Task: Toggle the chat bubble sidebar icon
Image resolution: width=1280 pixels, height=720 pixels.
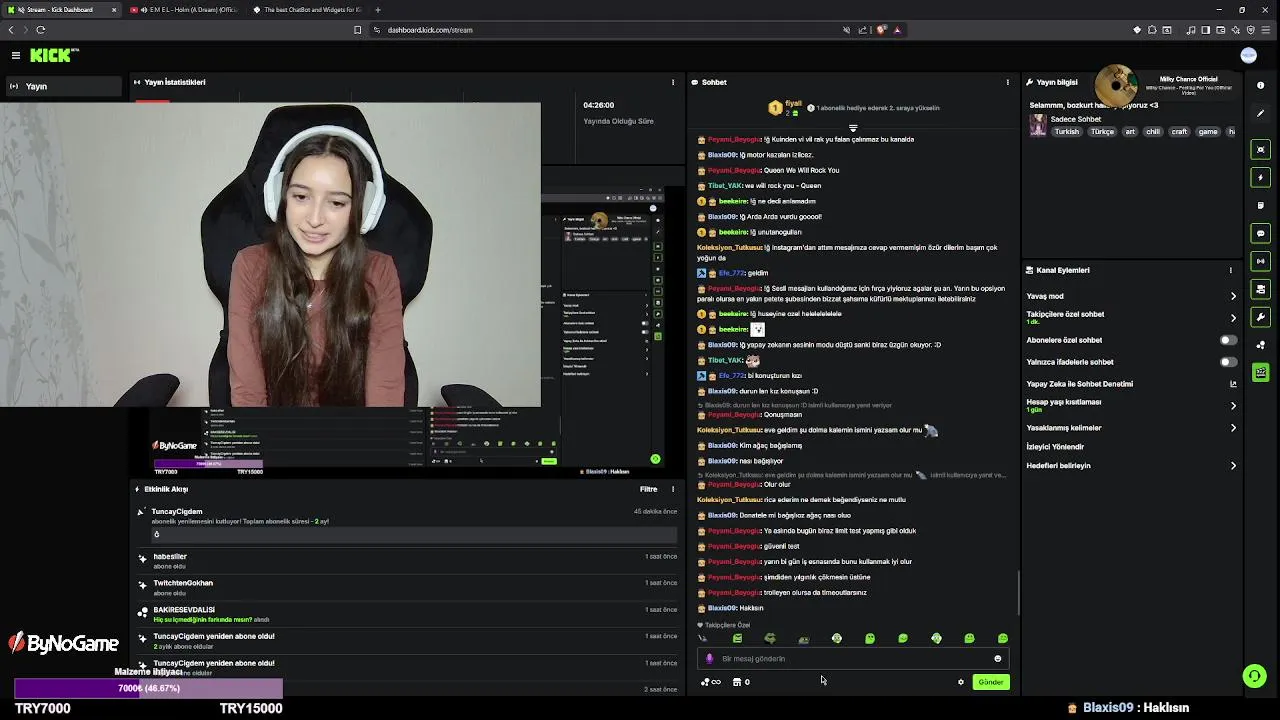Action: [x=1260, y=233]
